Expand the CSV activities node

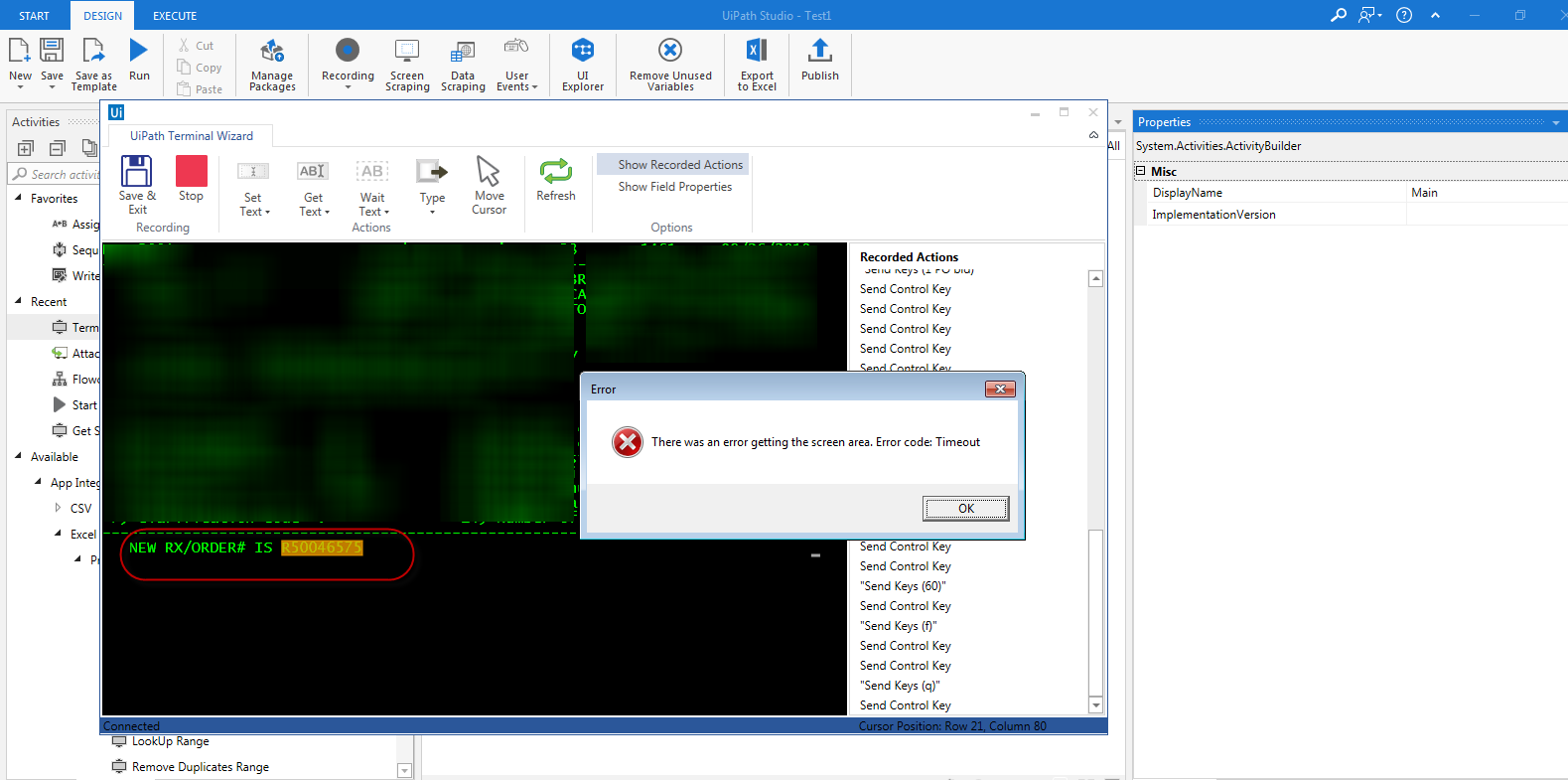coord(58,508)
